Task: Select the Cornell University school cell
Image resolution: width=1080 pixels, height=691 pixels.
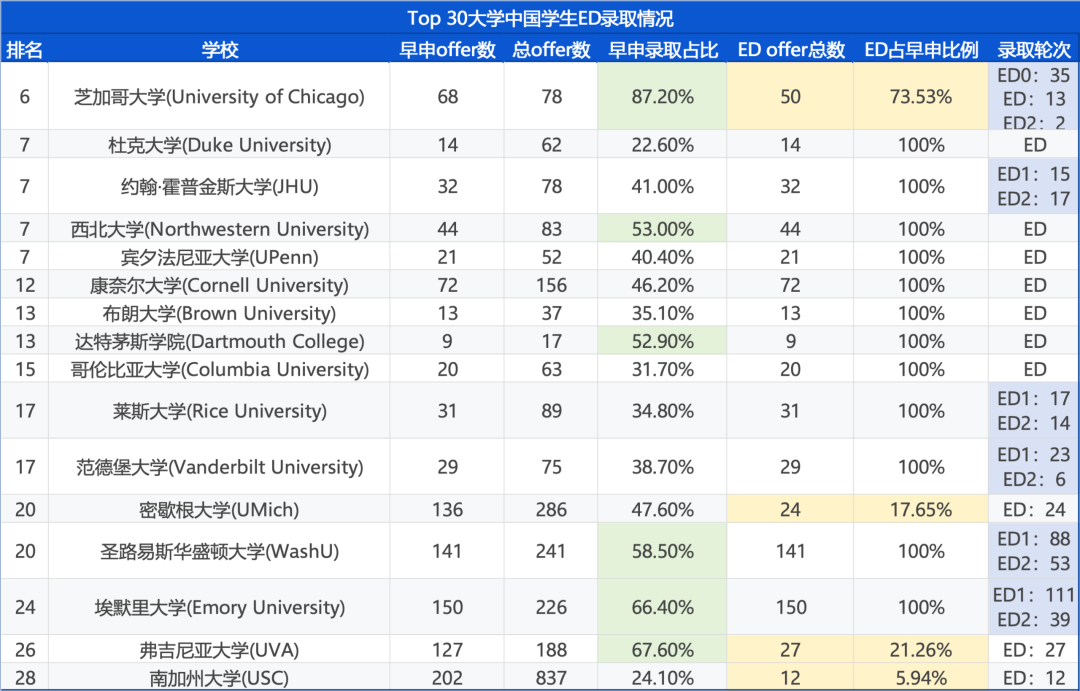Action: pos(219,285)
